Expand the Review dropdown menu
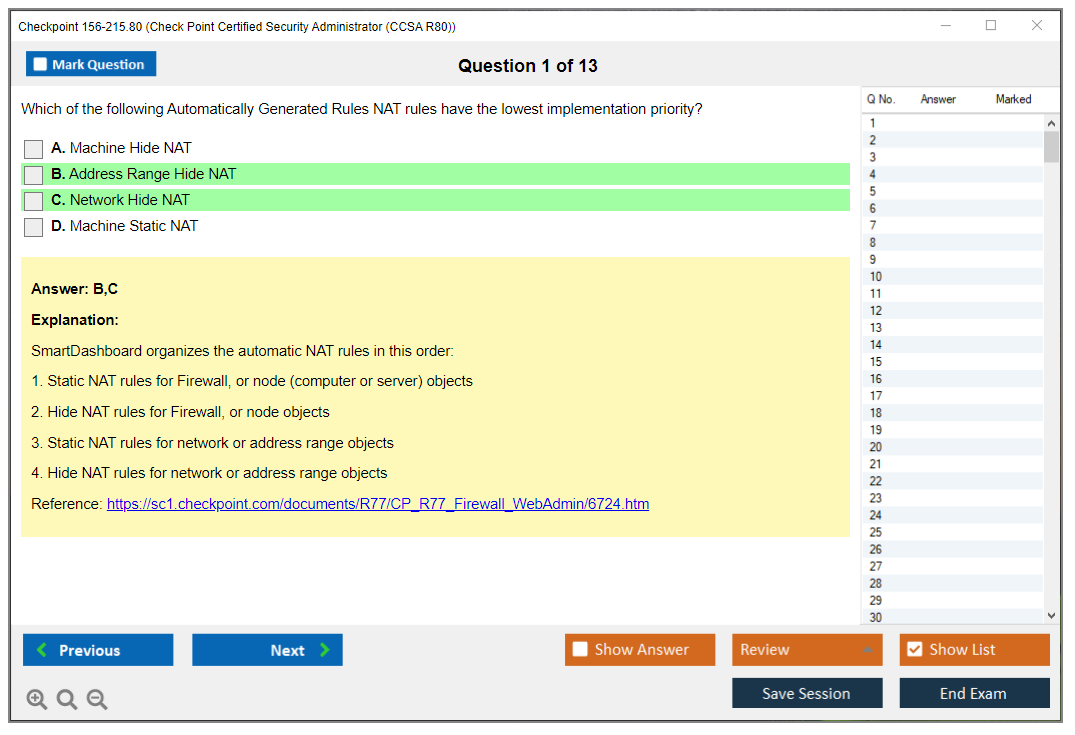Image resolution: width=1075 pixels, height=735 pixels. point(806,650)
